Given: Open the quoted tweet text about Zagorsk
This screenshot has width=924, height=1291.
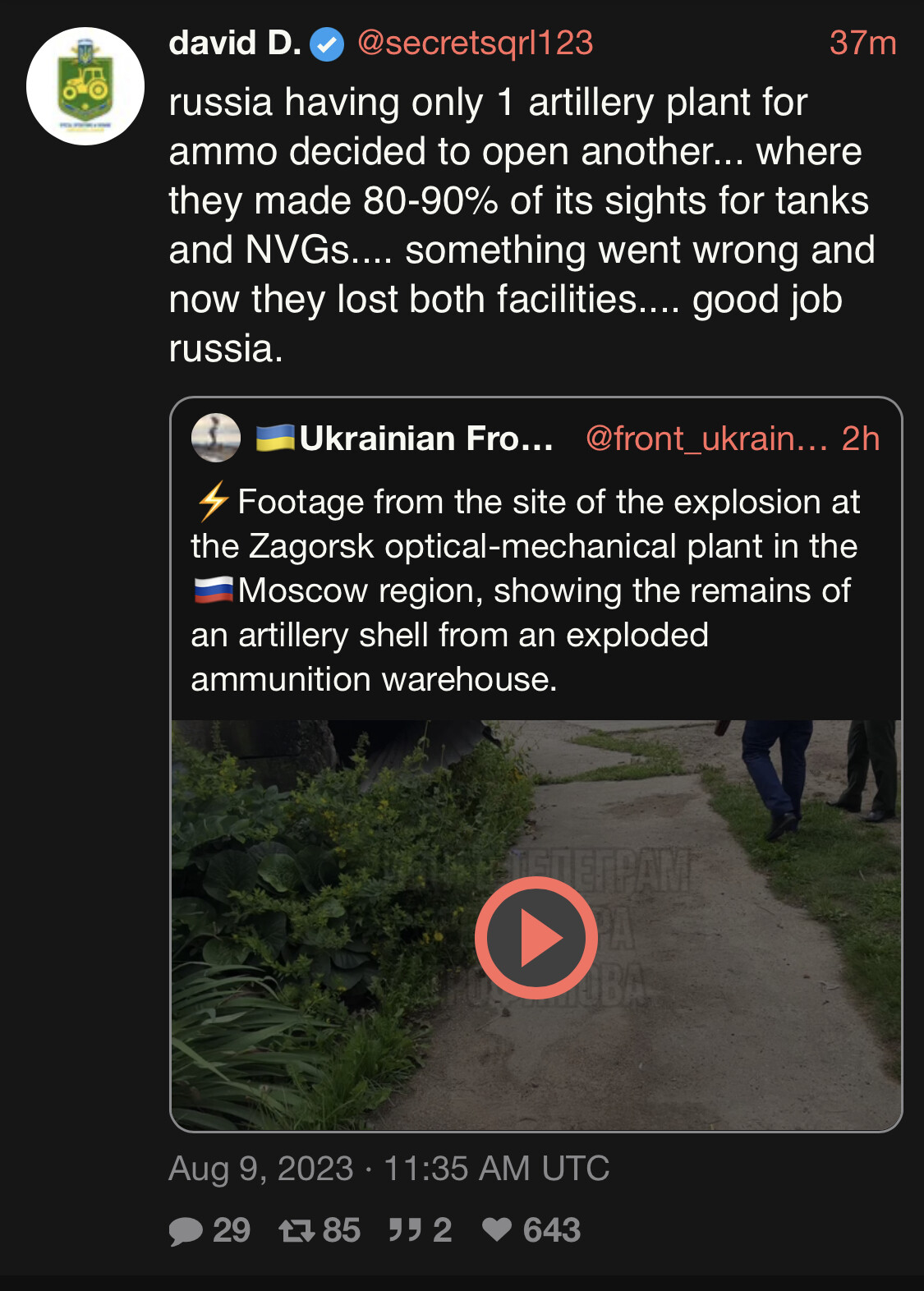Looking at the screenshot, I should pyautogui.click(x=526, y=591).
